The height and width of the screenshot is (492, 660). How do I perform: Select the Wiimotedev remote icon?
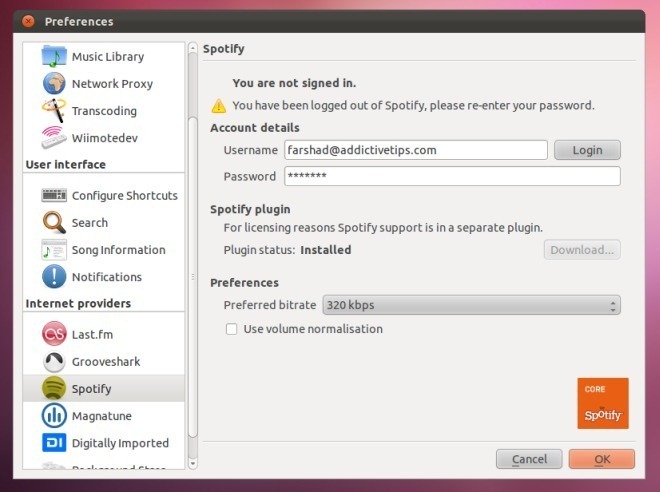(54, 138)
